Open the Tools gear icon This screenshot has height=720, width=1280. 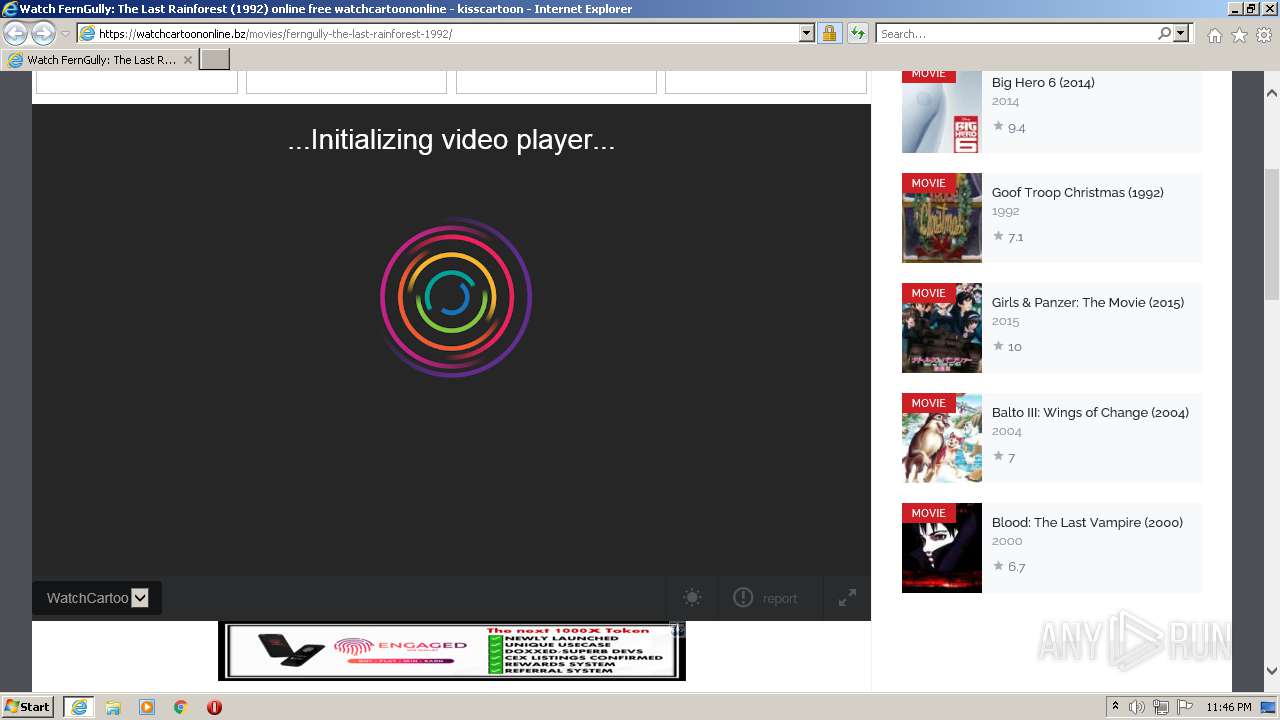1263,35
